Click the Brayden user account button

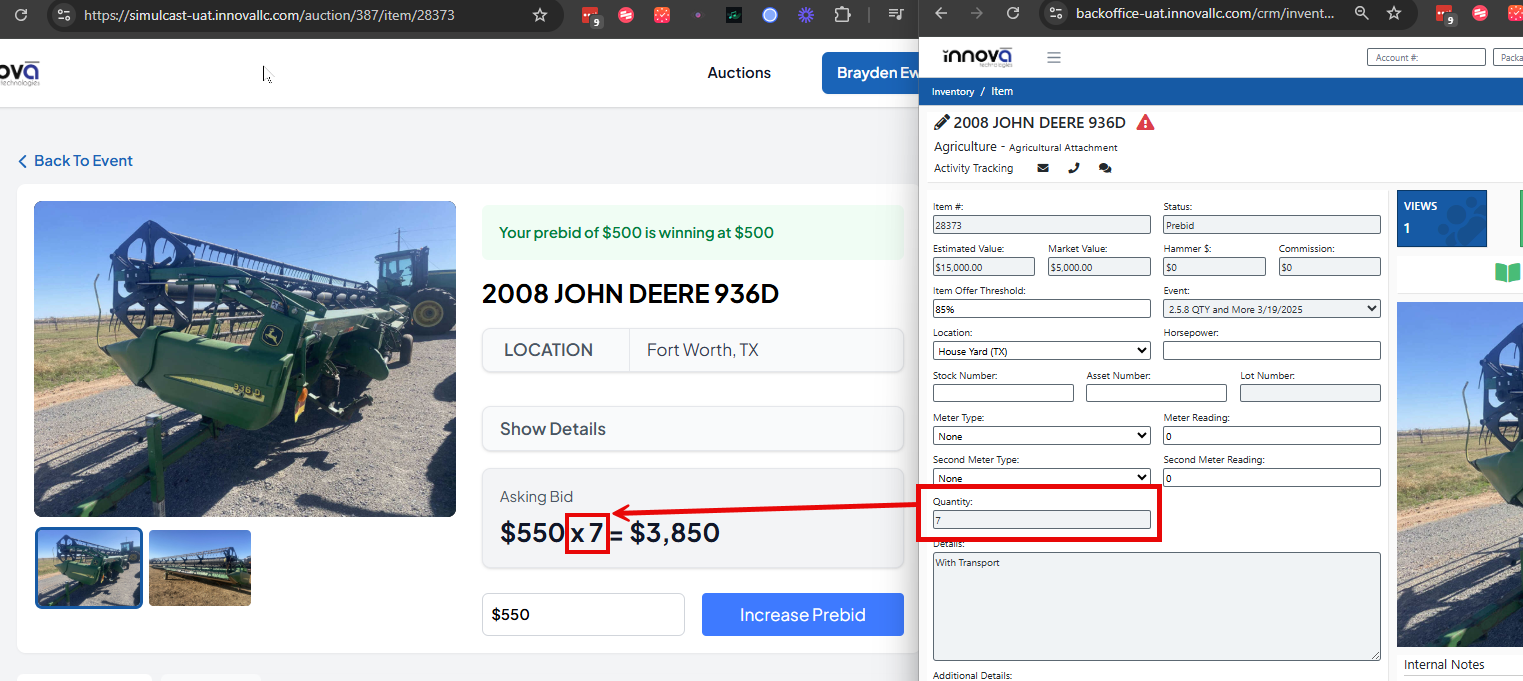[x=870, y=73]
